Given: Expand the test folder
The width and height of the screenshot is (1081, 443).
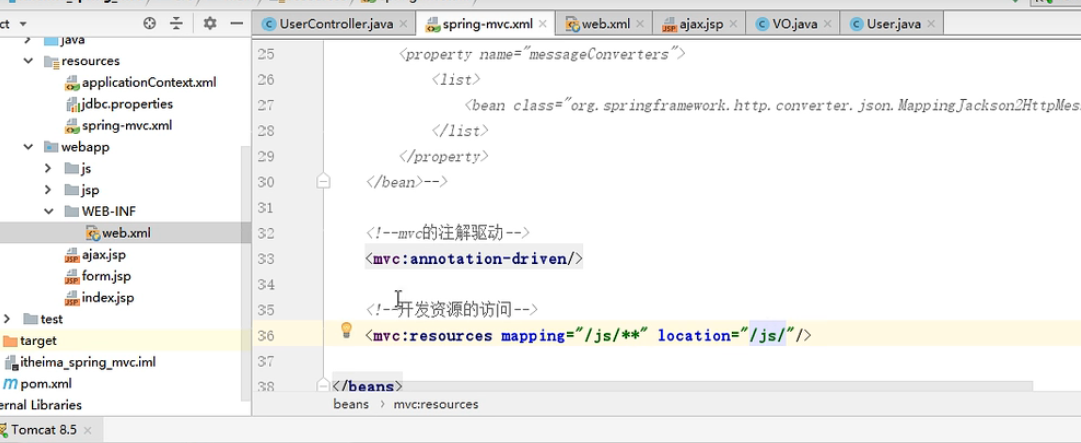Looking at the screenshot, I should (8, 318).
